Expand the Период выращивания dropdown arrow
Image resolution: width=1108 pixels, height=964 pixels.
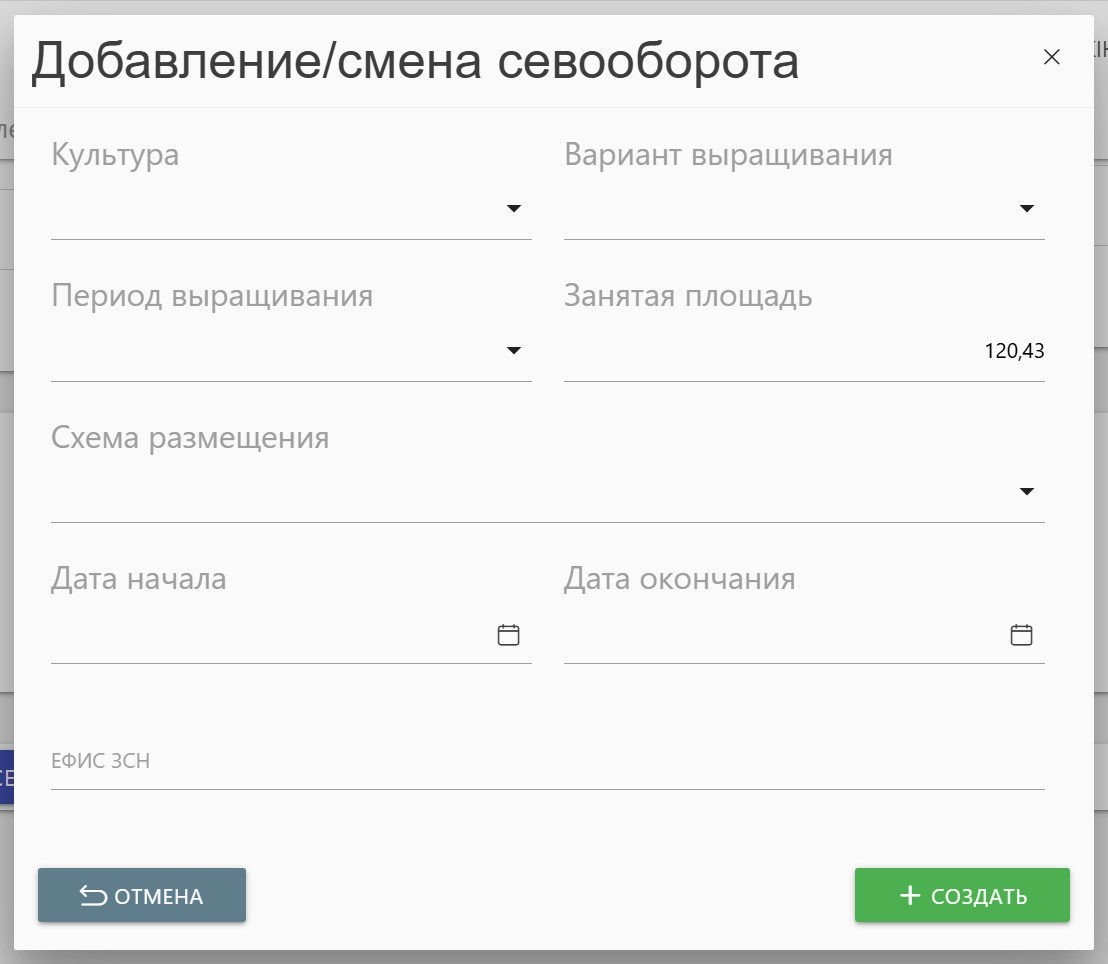point(514,351)
